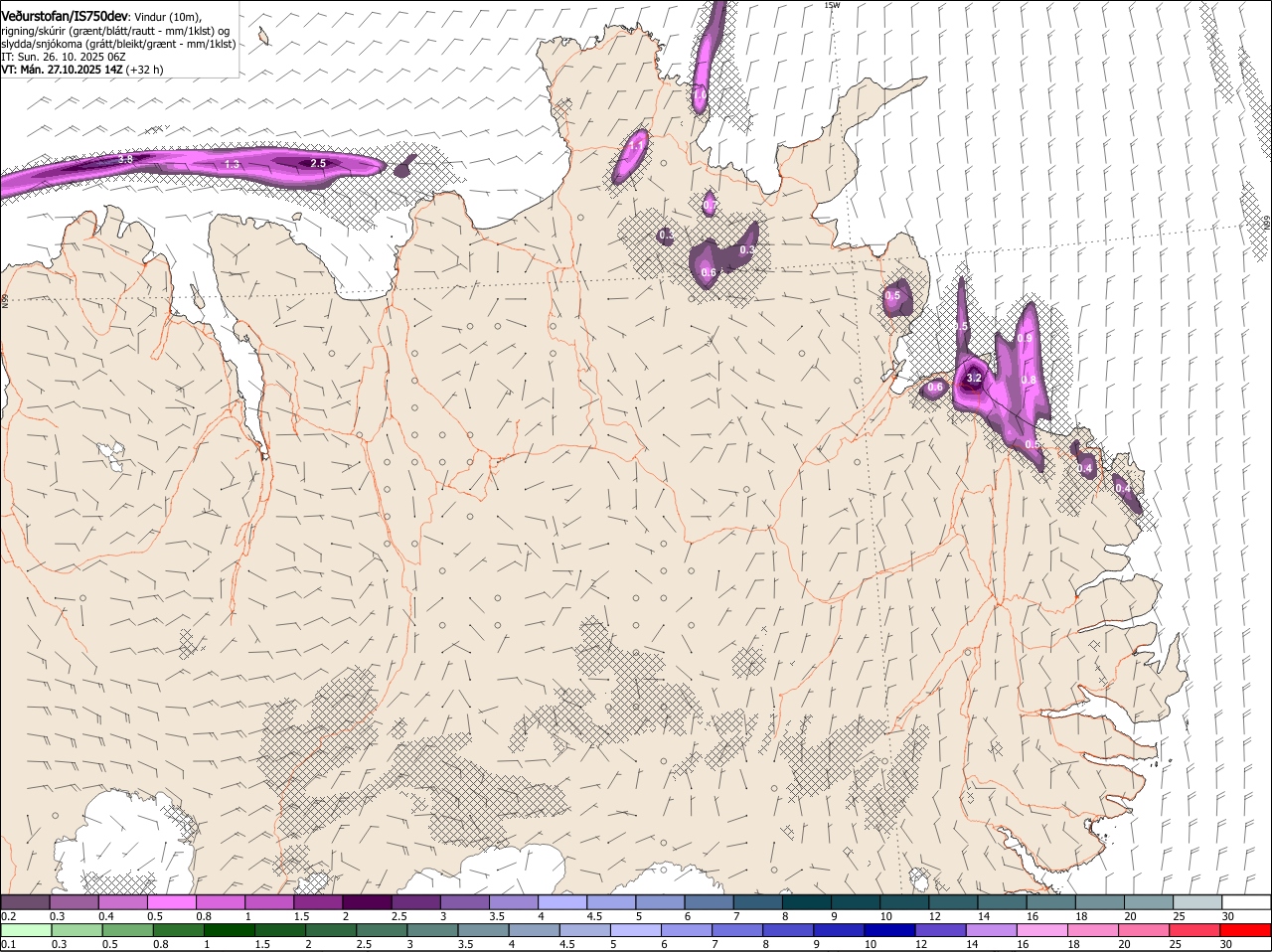The image size is (1272, 952).
Task: Pick the lower colorbar deep blue swatch at 10
Action: tap(889, 930)
